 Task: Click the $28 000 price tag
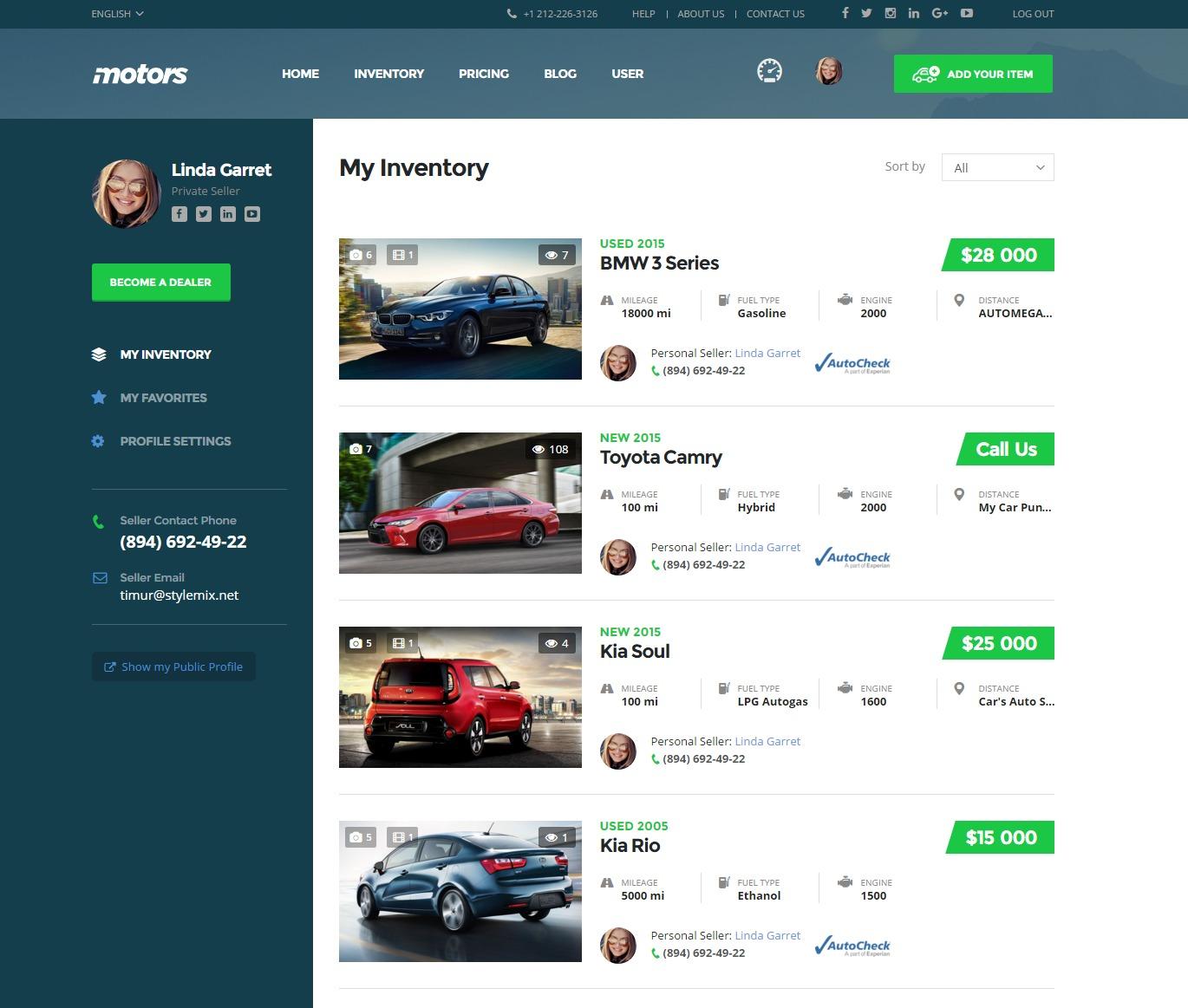(998, 255)
